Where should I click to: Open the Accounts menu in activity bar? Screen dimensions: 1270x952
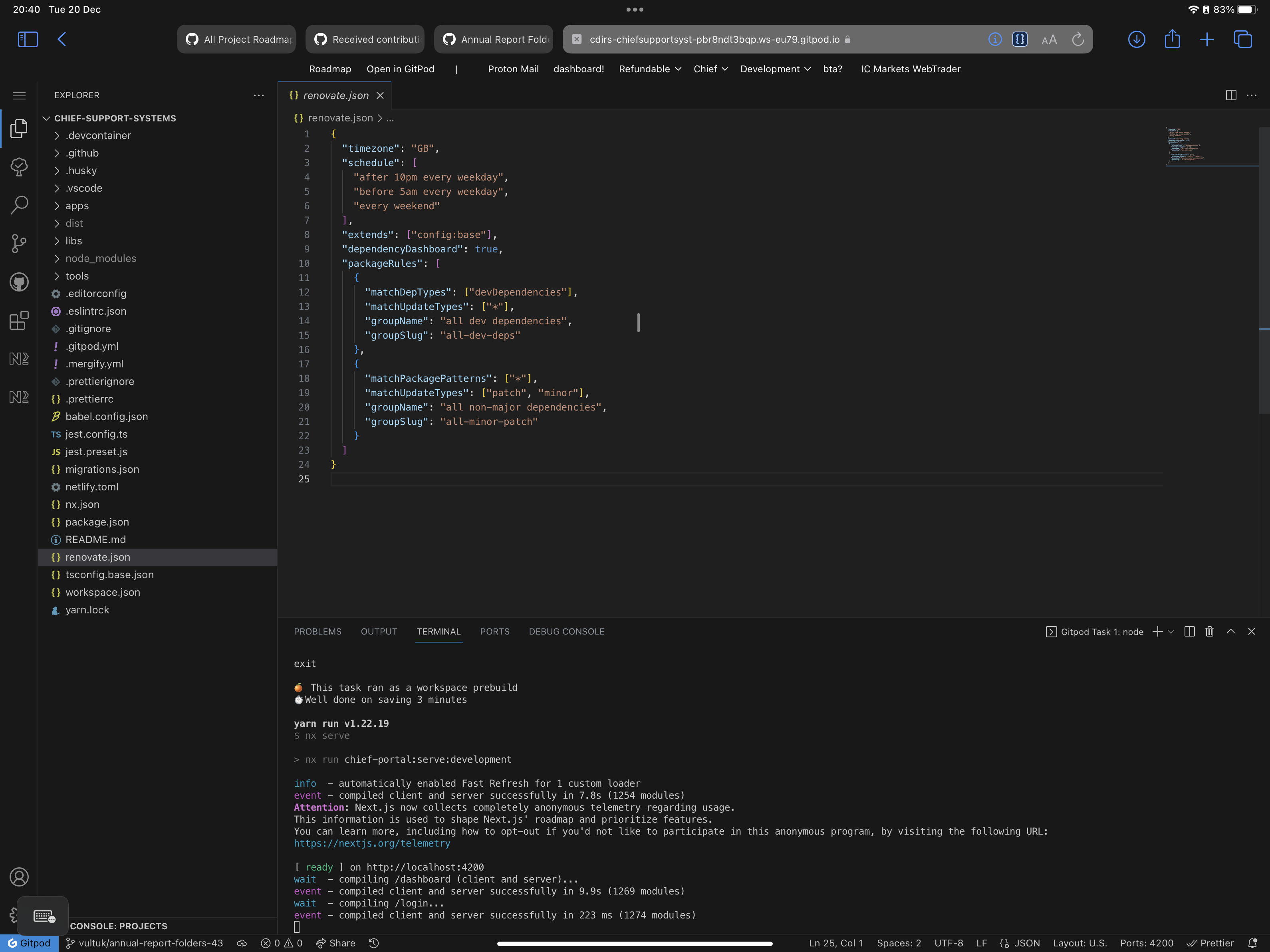point(19,877)
